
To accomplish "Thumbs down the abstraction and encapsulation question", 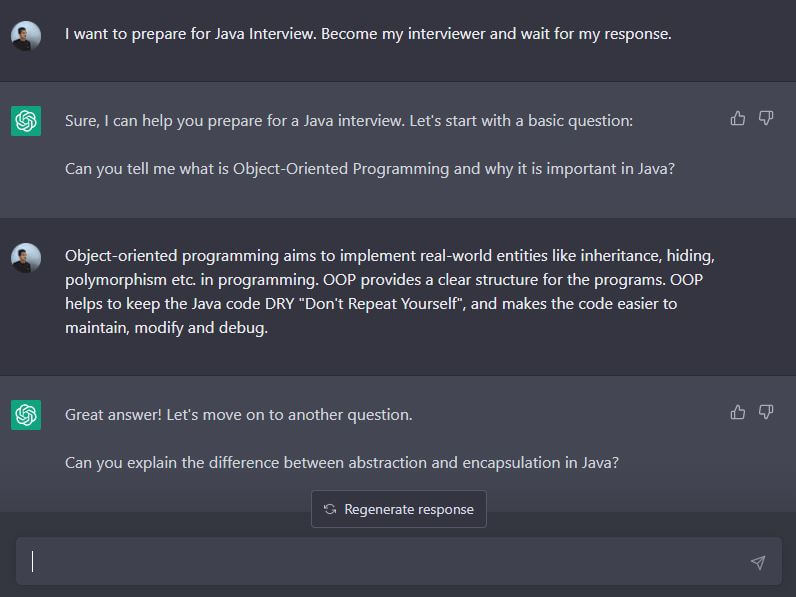I will (x=766, y=412).
